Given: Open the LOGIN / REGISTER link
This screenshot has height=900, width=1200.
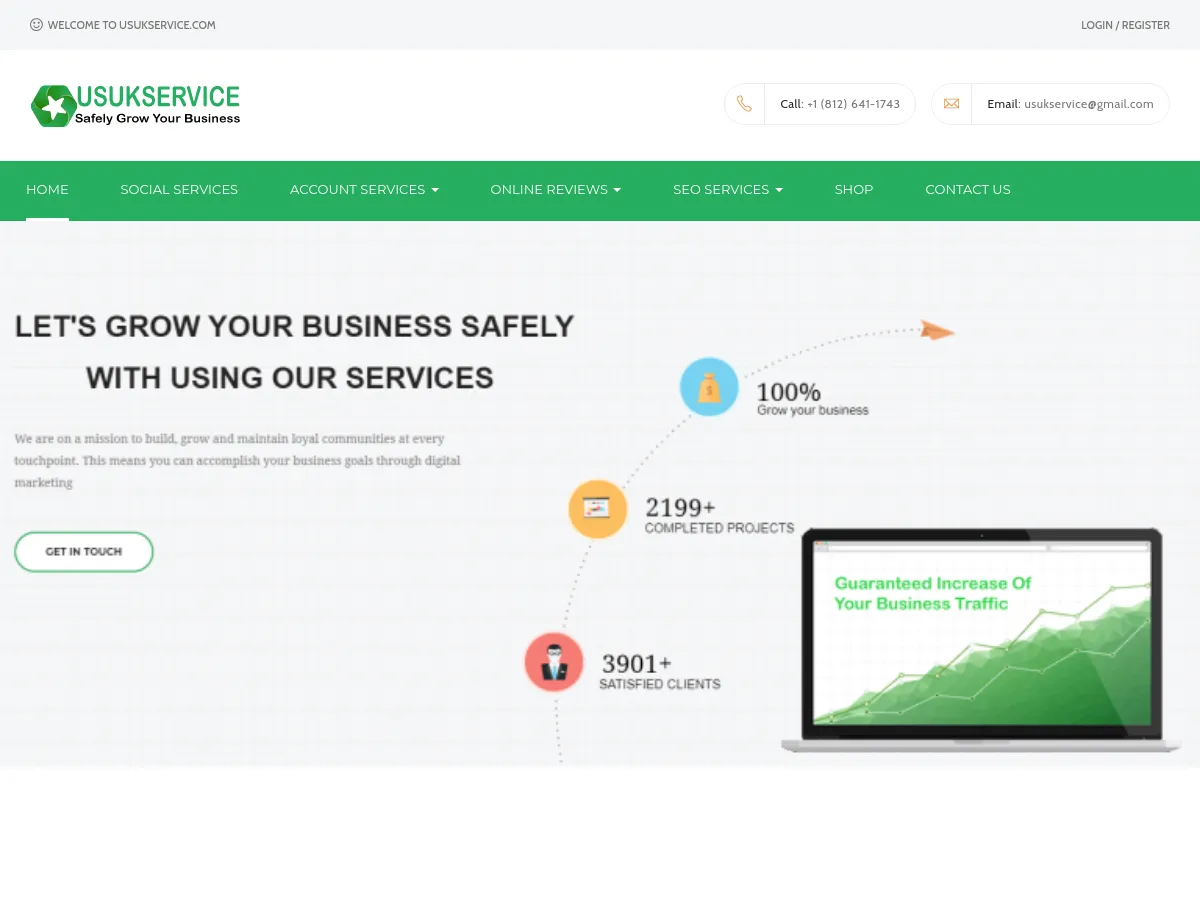Looking at the screenshot, I should [x=1125, y=25].
